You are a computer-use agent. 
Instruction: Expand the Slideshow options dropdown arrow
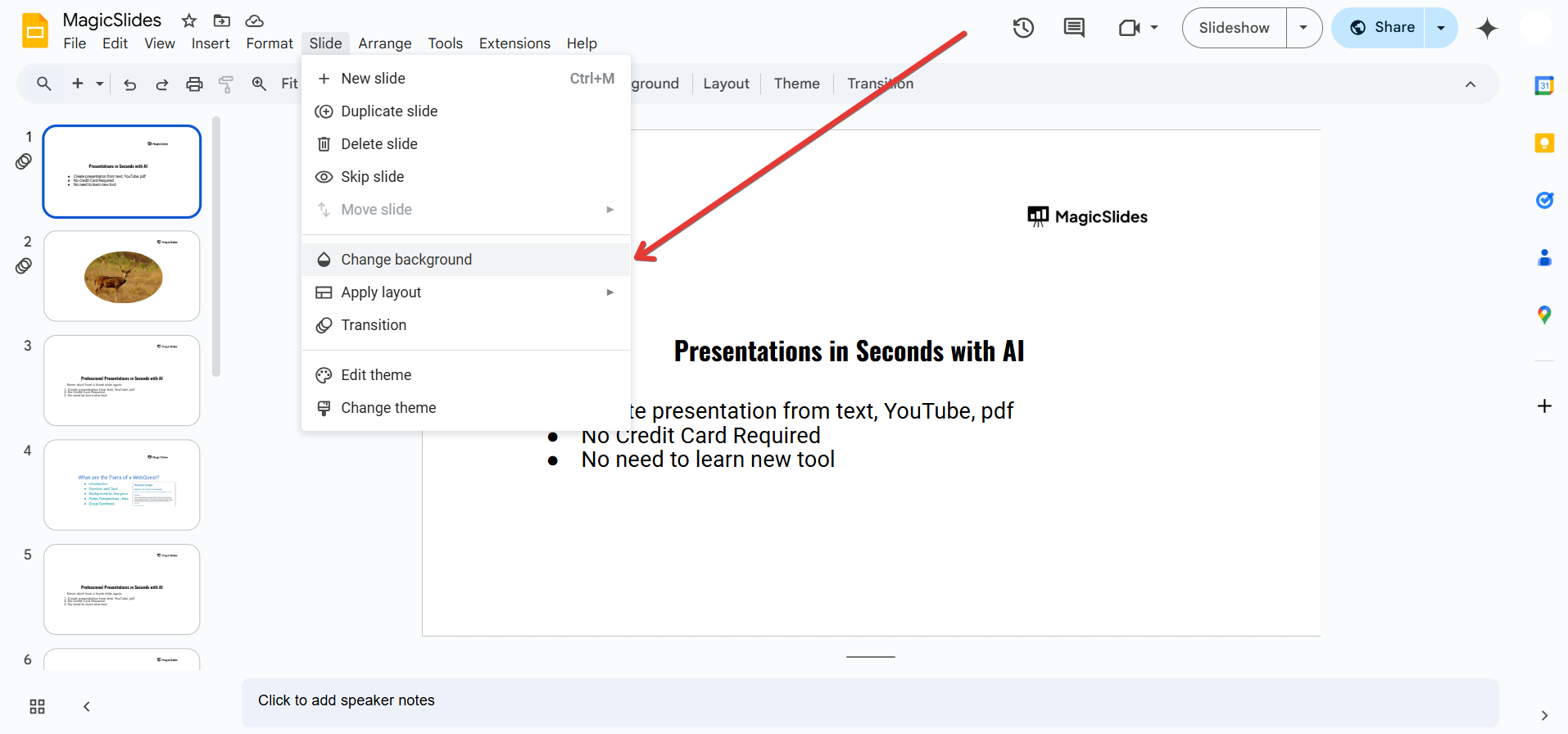coord(1303,28)
